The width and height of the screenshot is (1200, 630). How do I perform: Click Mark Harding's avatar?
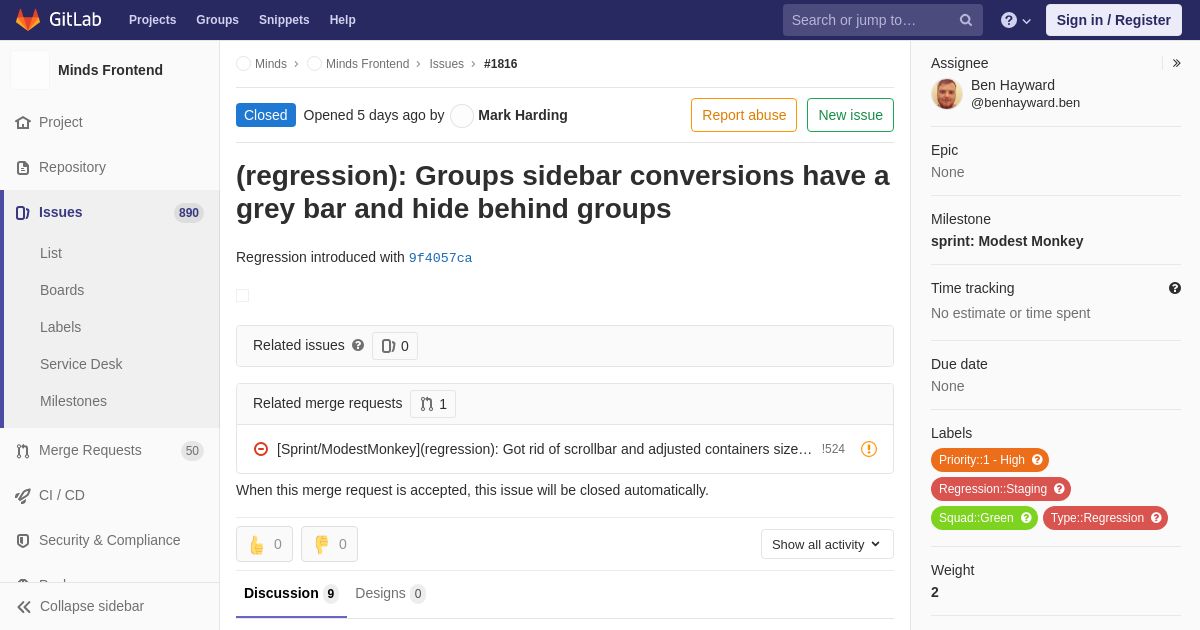click(462, 116)
